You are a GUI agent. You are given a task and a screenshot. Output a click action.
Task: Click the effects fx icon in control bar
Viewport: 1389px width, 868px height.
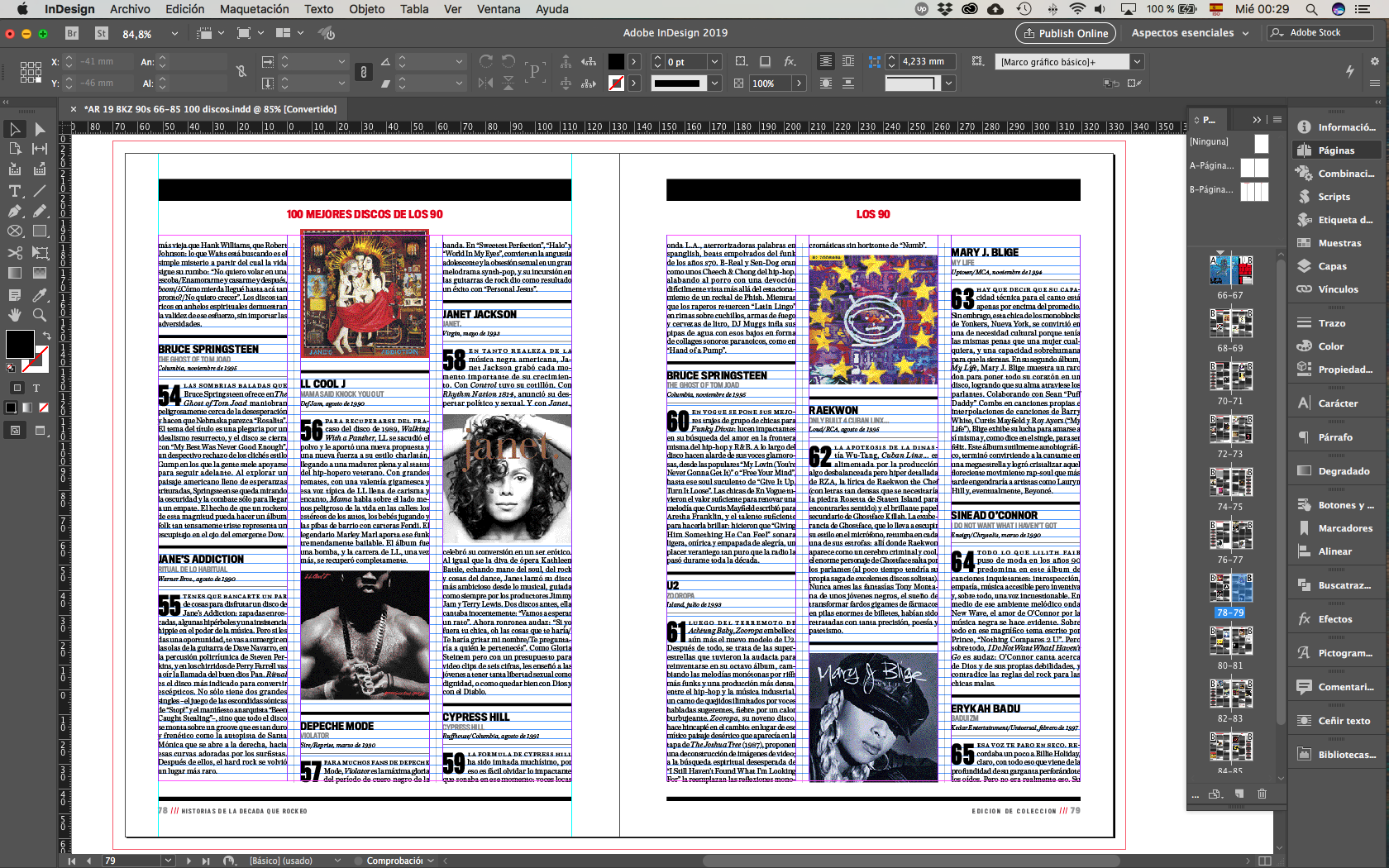pyautogui.click(x=790, y=61)
